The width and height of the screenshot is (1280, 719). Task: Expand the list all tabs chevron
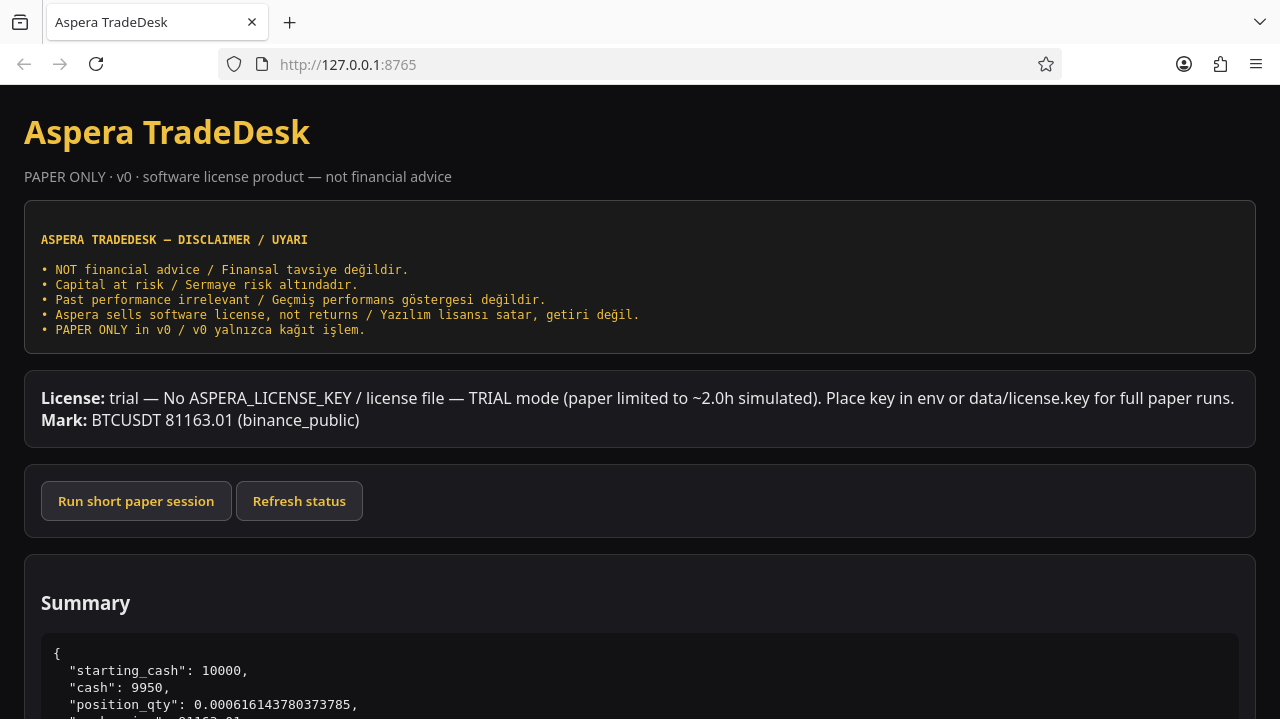pyautogui.click(x=1260, y=22)
